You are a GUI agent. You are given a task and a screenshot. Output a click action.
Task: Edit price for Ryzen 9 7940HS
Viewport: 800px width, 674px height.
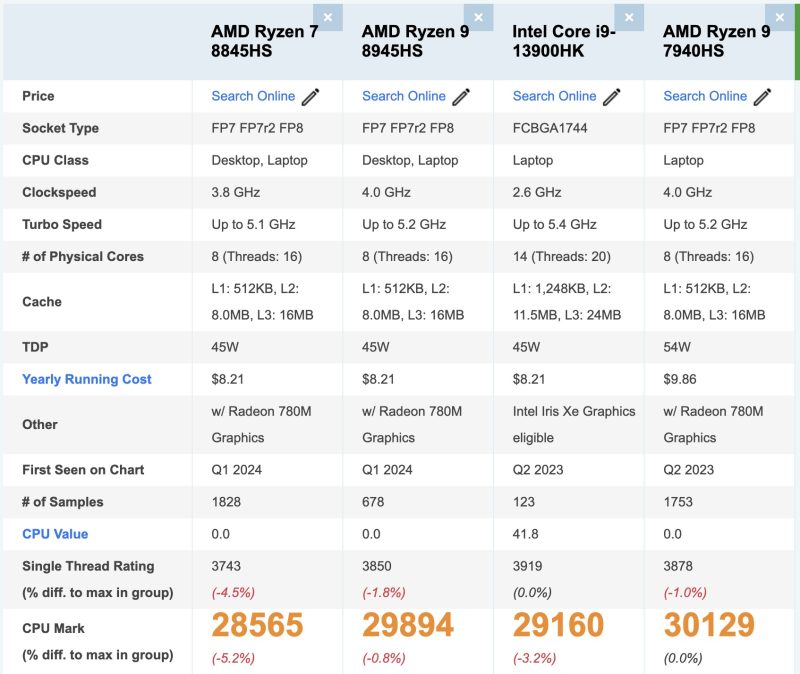click(x=763, y=97)
